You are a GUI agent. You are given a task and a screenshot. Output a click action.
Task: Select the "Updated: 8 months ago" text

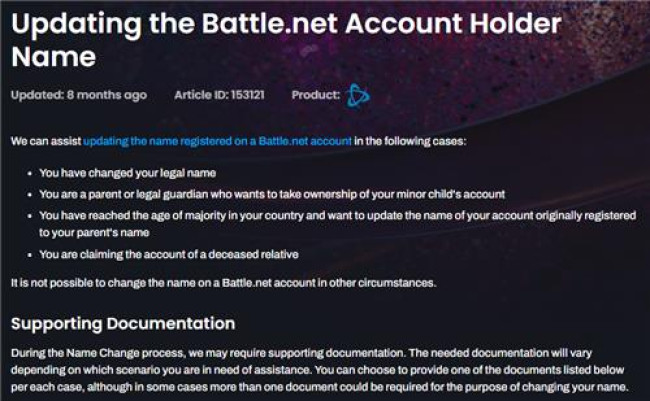coord(79,95)
